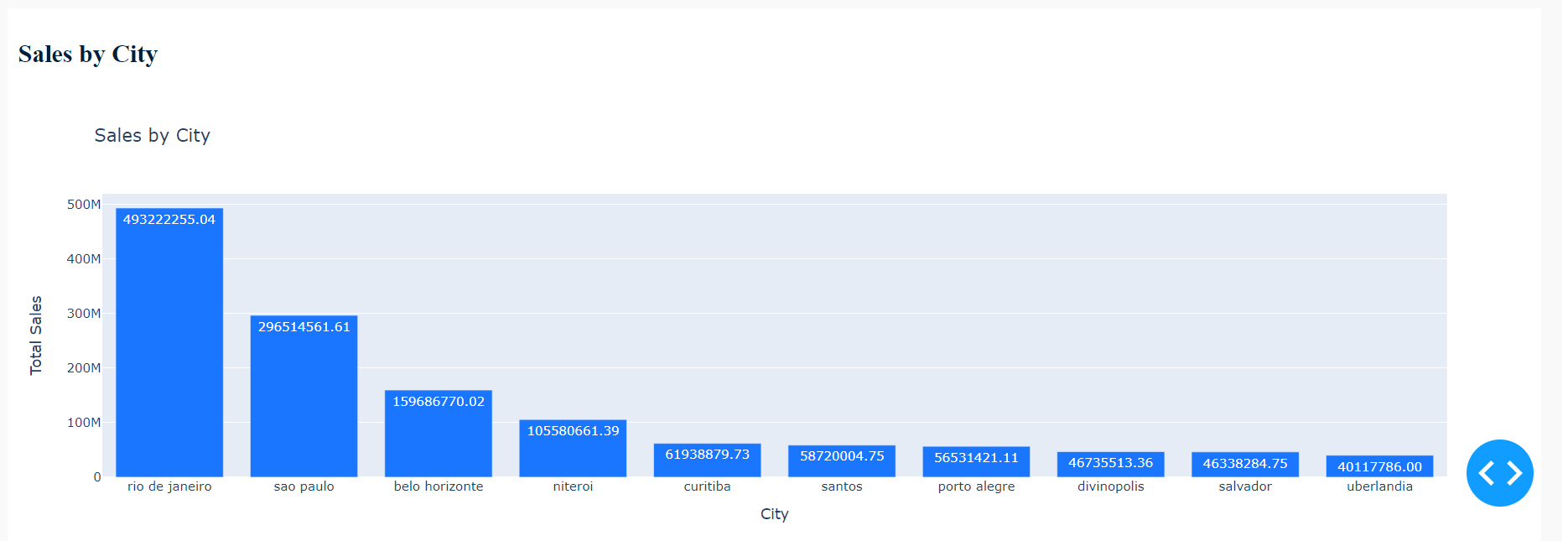
Task: Click the 300M y-axis tick label
Action: click(84, 314)
